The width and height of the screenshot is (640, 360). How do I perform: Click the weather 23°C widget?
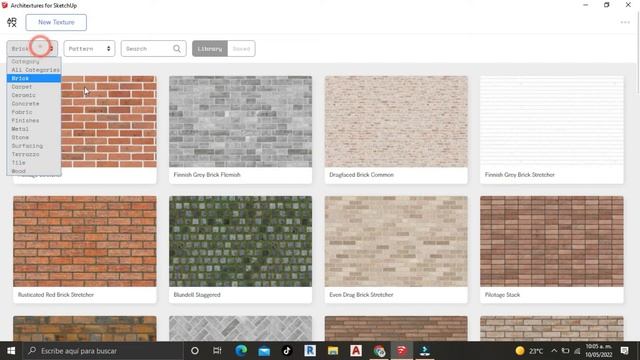(529, 351)
